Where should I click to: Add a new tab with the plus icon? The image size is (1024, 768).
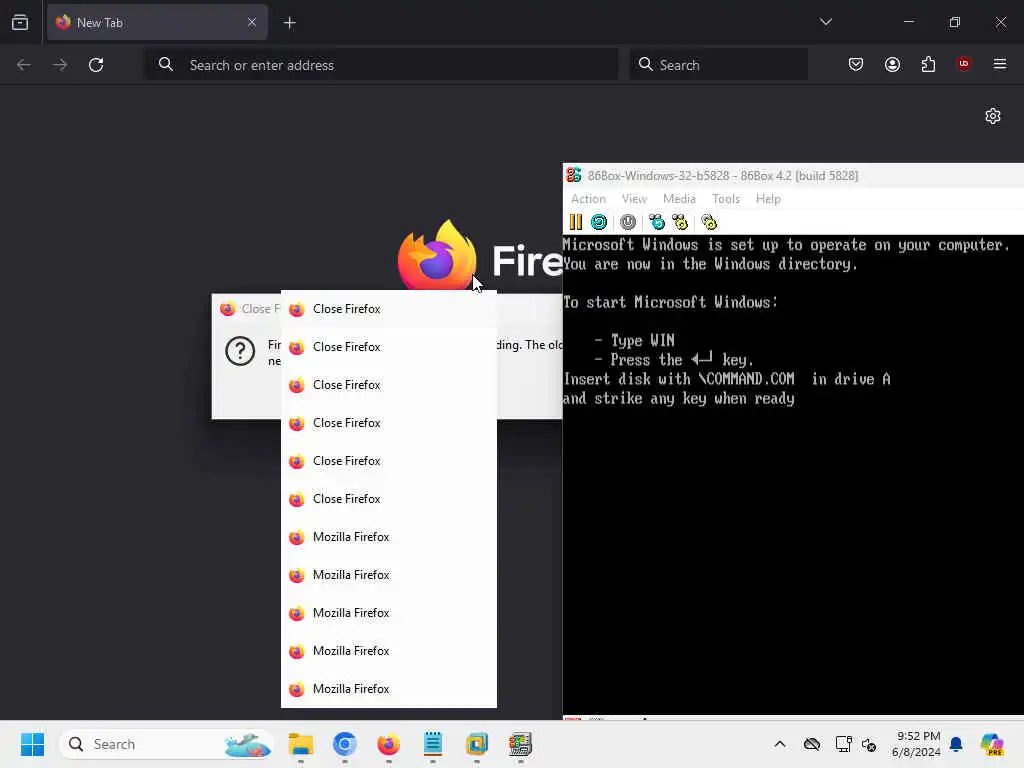[289, 23]
